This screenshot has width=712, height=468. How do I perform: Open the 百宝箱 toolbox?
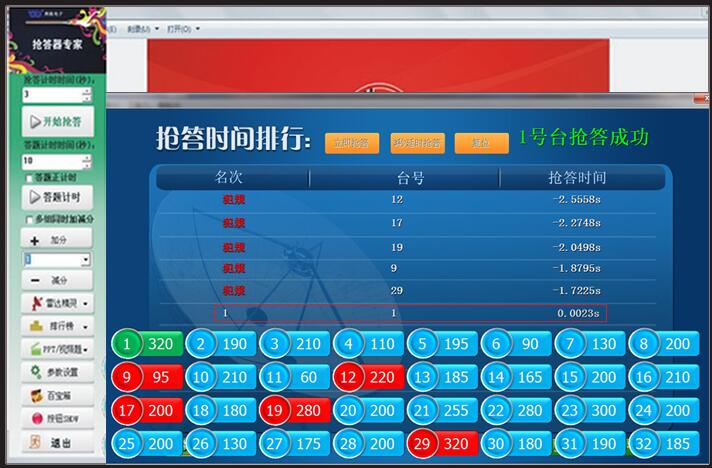56,395
